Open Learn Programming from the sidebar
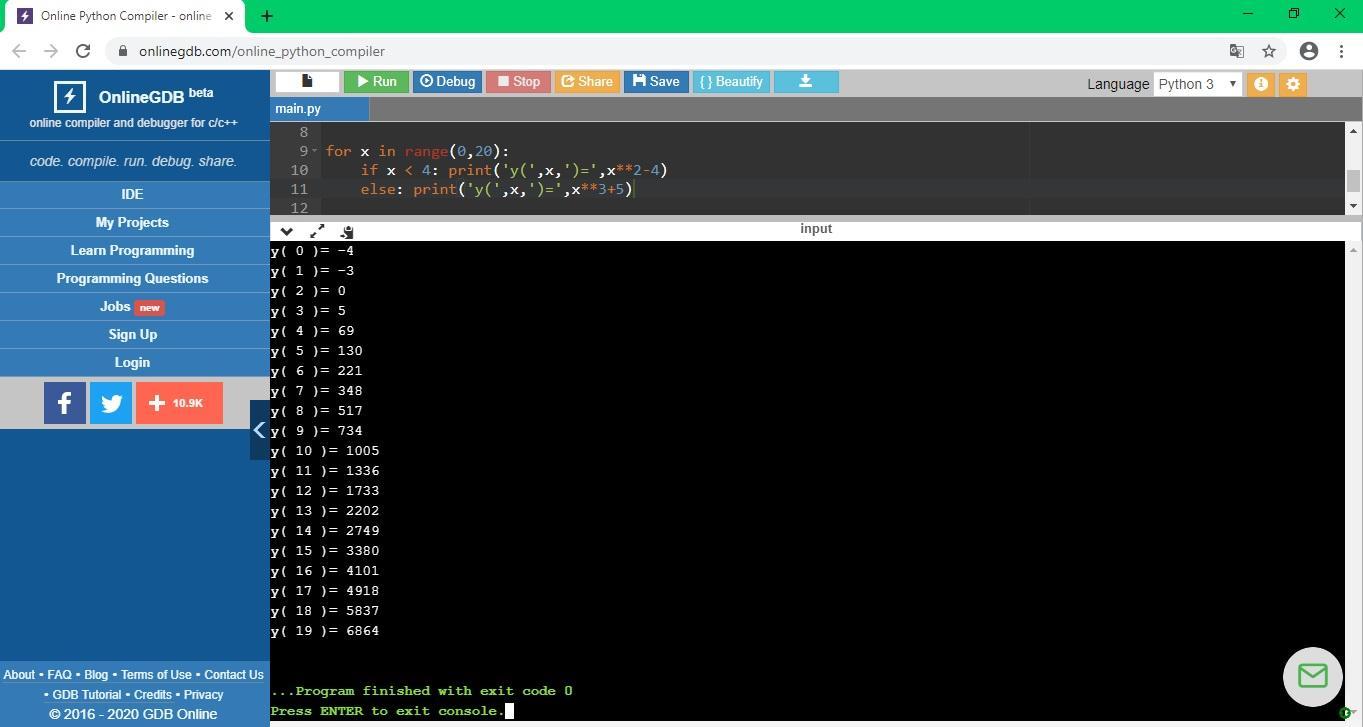Viewport: 1363px width, 727px height. [132, 250]
